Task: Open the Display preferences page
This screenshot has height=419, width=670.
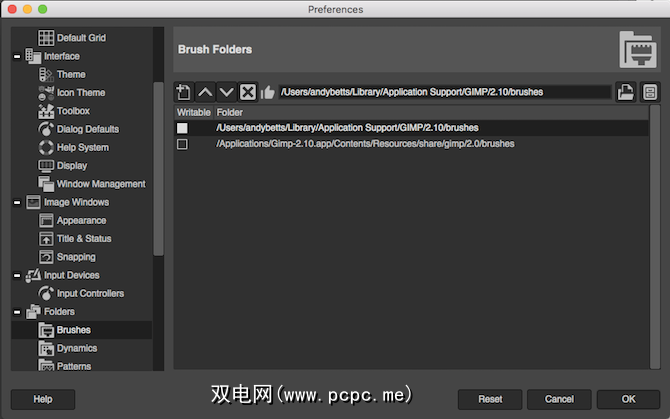Action: point(72,166)
